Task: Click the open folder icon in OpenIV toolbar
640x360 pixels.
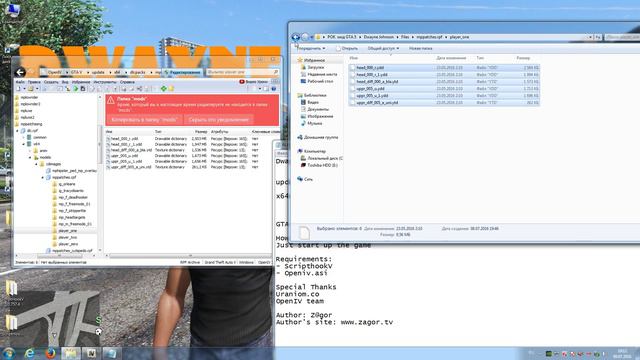Action: pyautogui.click(x=30, y=89)
